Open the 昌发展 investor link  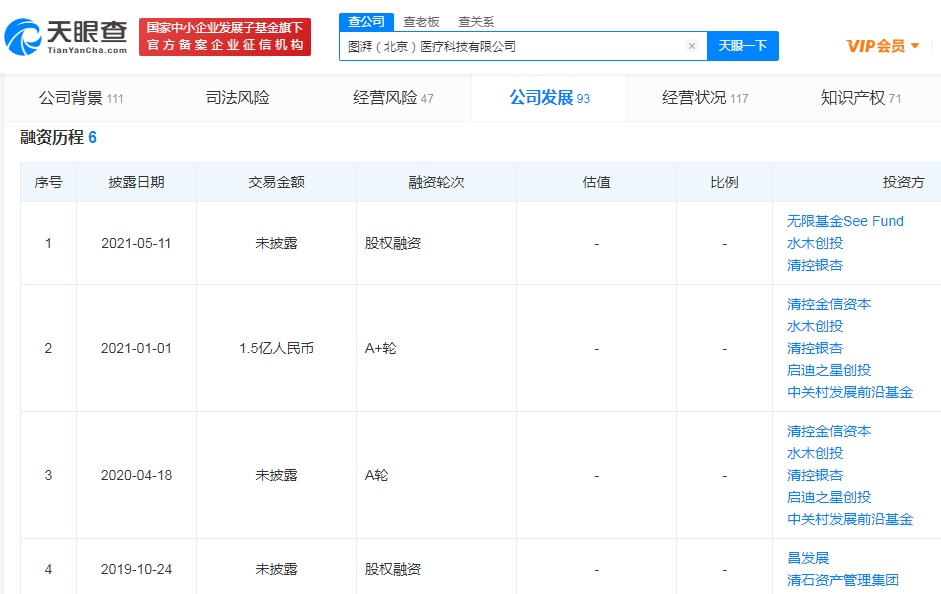click(x=807, y=558)
